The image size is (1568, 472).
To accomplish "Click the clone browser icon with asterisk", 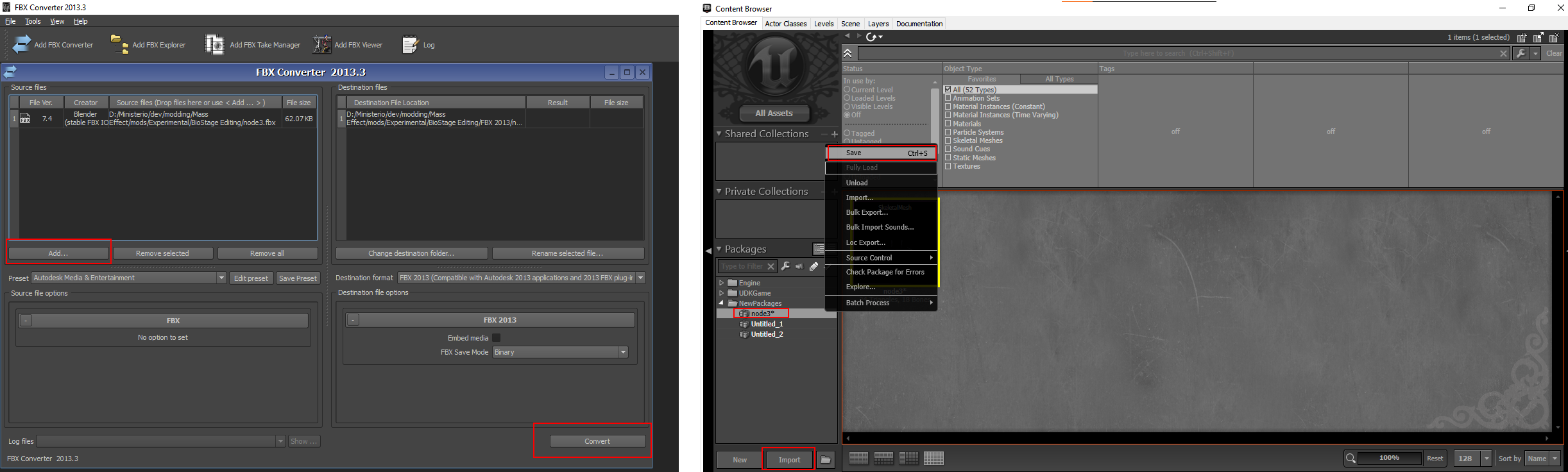I will coord(1522,38).
